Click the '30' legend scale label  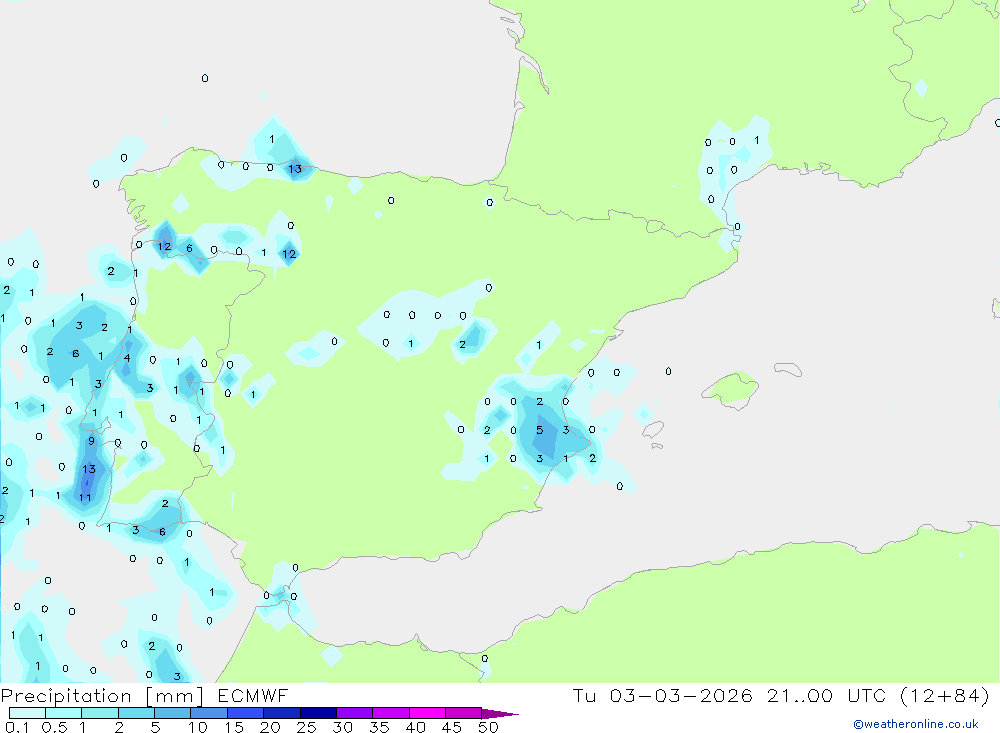tap(343, 727)
